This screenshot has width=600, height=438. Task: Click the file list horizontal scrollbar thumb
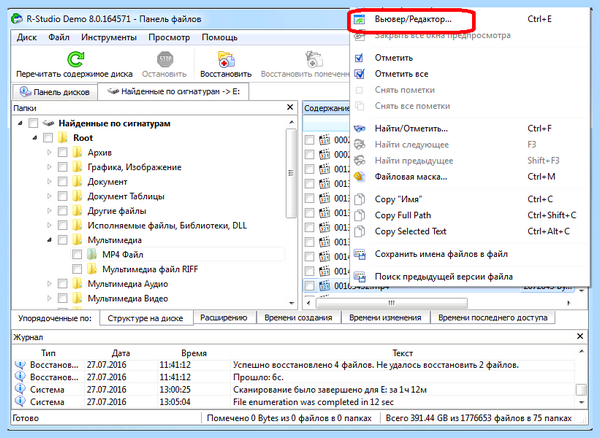coord(391,303)
